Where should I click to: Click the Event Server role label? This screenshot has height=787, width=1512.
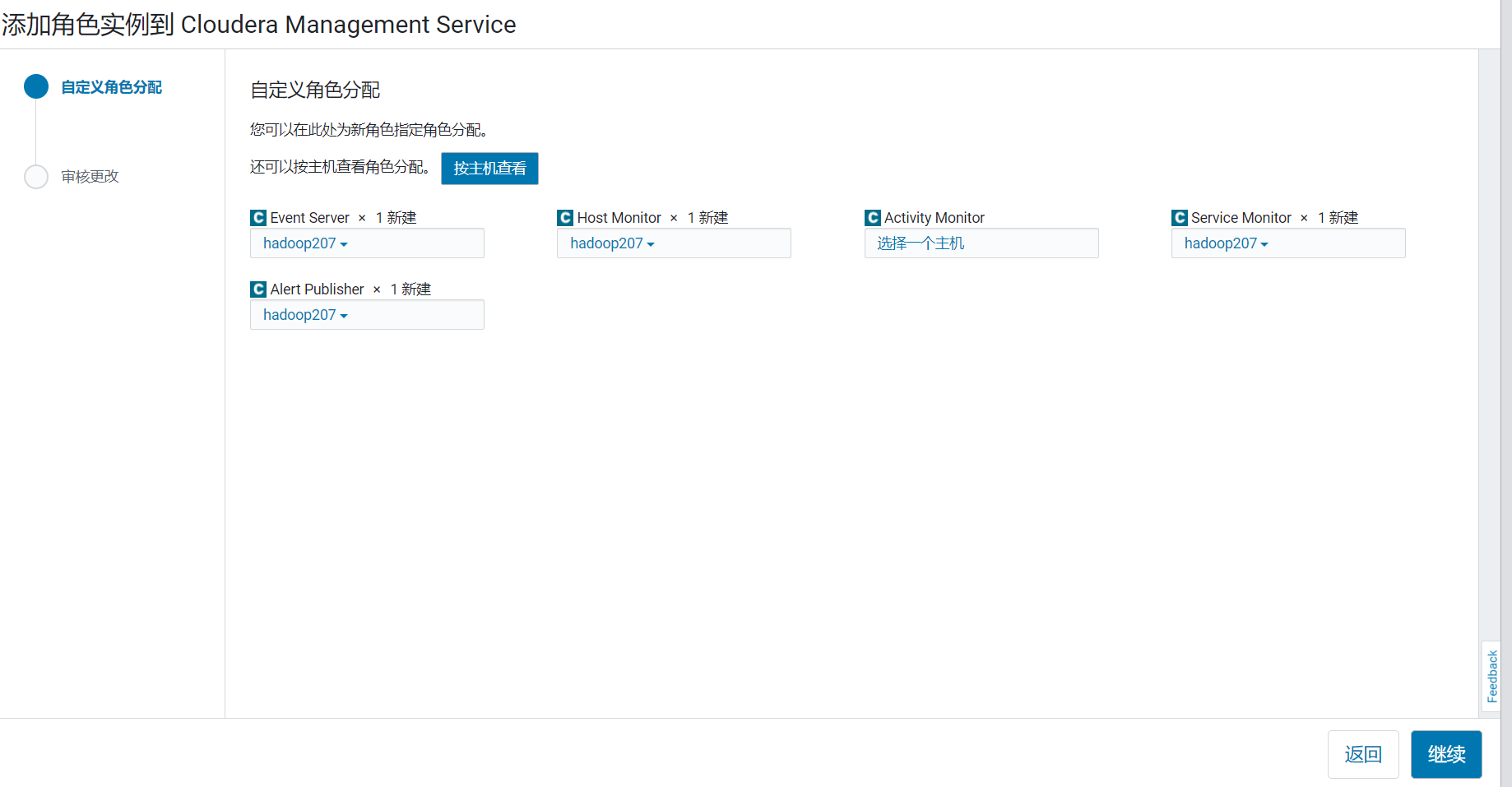pos(310,218)
